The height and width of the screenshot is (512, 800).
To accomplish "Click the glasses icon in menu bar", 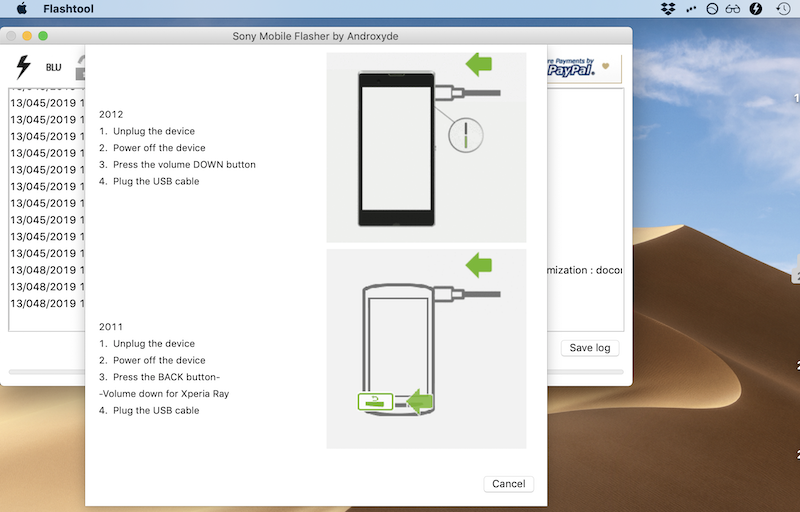I will 733,9.
